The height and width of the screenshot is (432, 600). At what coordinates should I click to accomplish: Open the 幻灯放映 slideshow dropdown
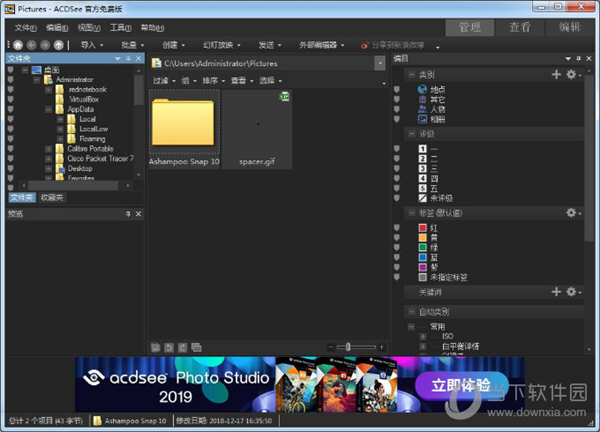(x=222, y=45)
